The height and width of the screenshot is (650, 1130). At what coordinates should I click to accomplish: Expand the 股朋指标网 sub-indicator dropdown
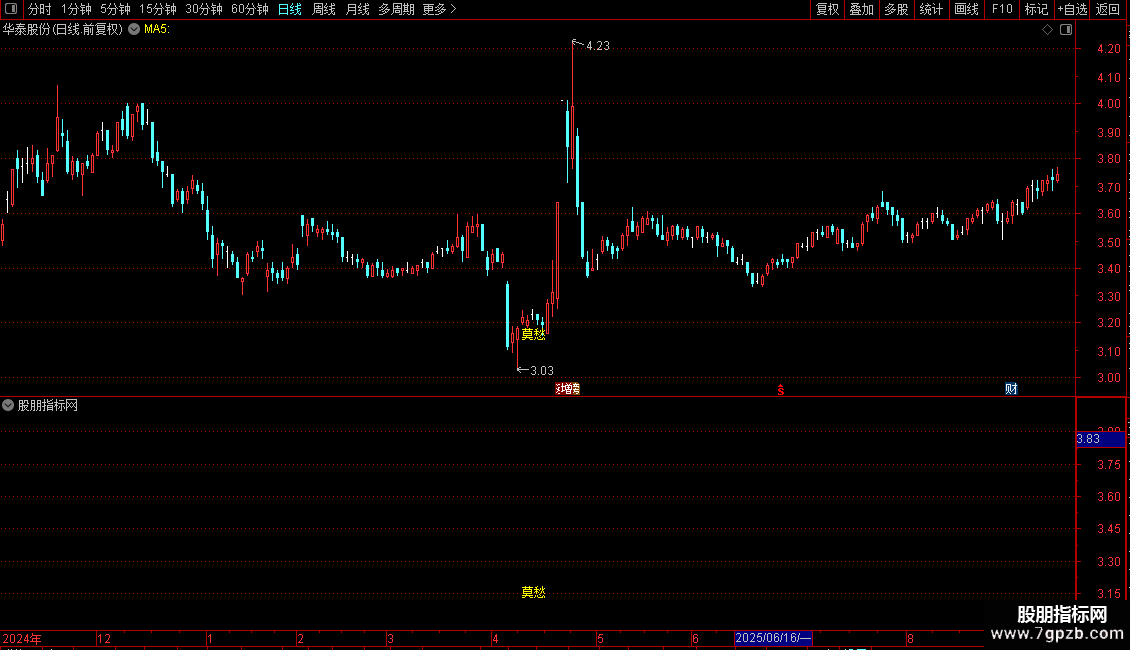(x=8, y=406)
